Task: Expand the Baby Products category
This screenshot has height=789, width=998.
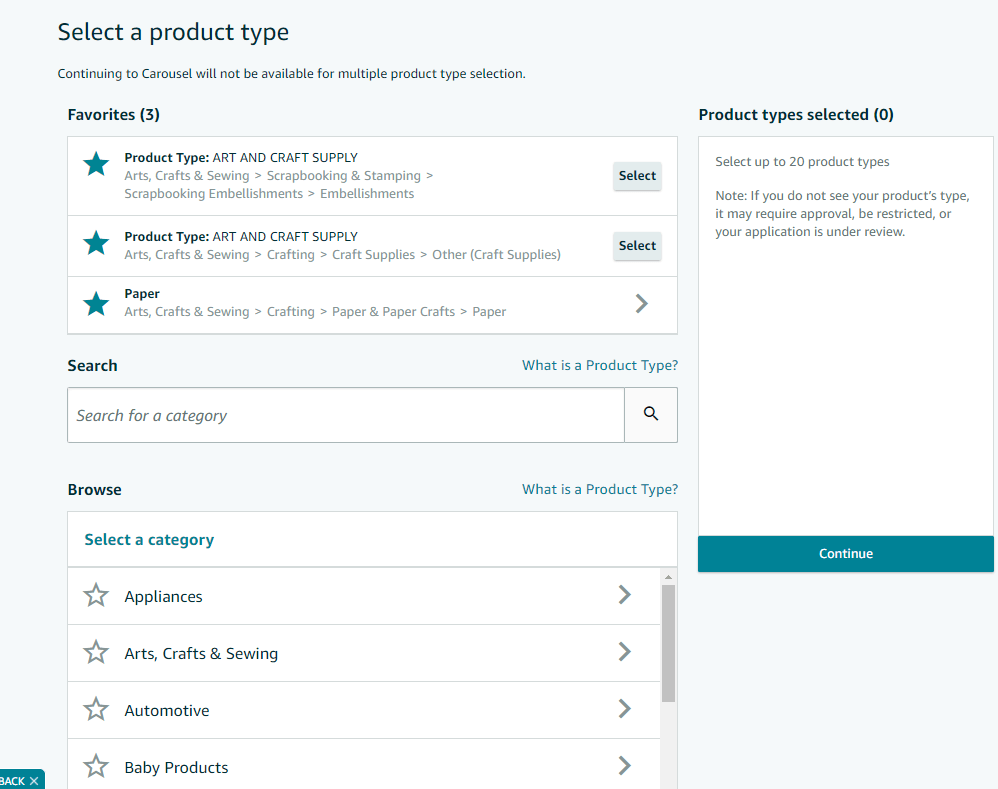Action: (625, 767)
